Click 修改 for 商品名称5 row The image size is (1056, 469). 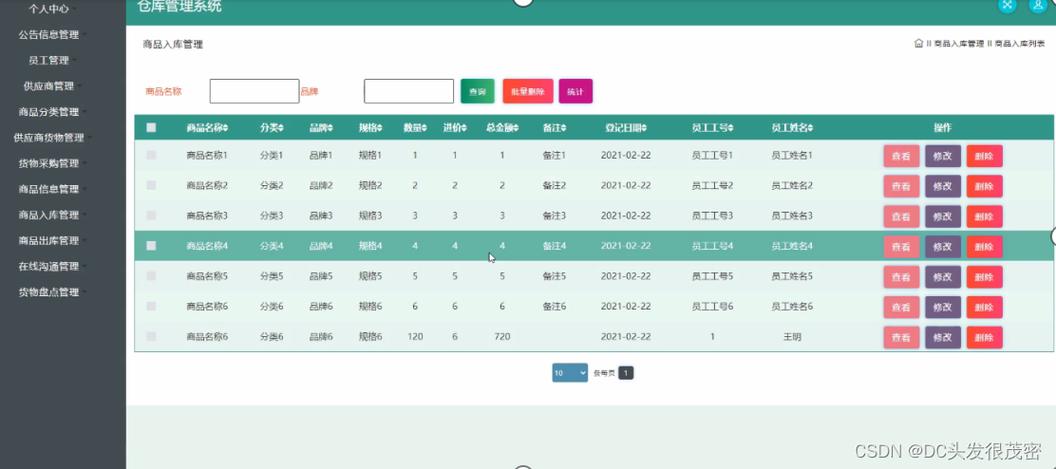(943, 277)
